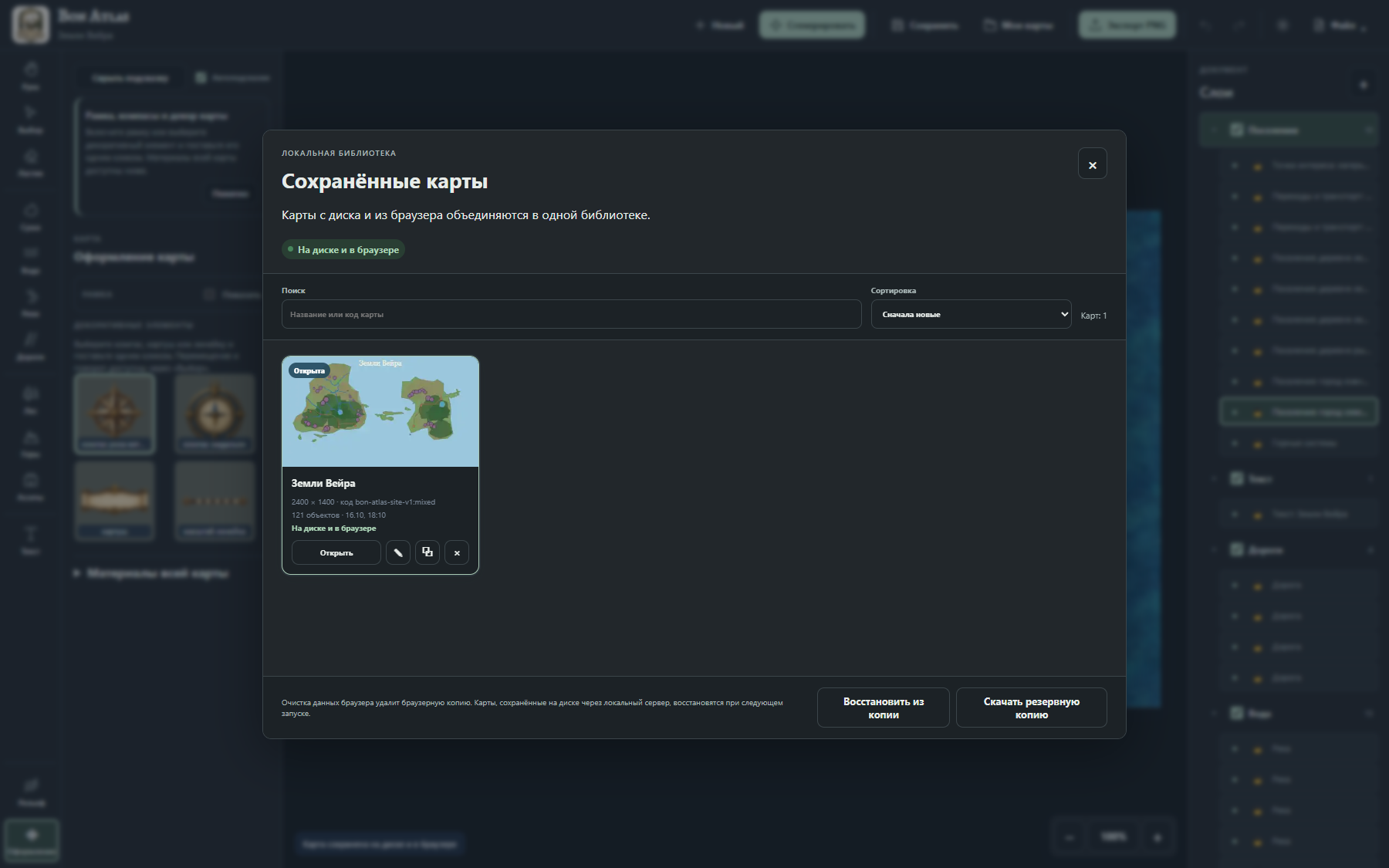The width and height of the screenshot is (1389, 868).
Task: Click the Открыта badge on the thumbnail
Action: pyautogui.click(x=309, y=370)
